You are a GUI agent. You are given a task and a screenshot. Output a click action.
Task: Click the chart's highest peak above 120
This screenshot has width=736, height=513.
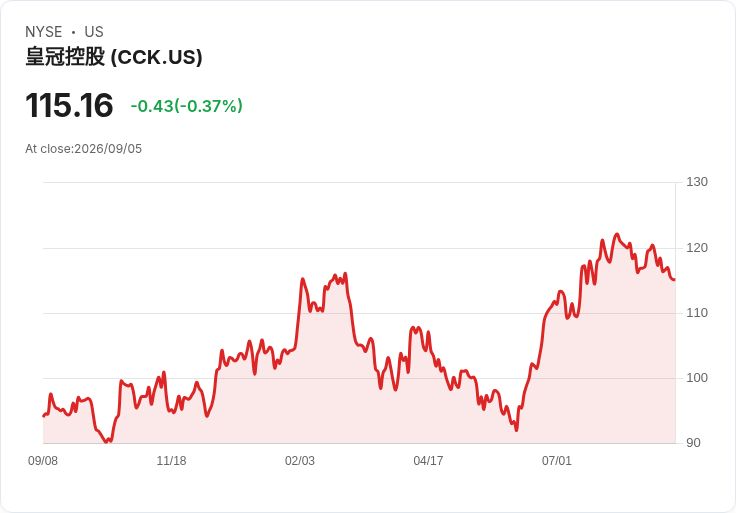click(x=617, y=234)
